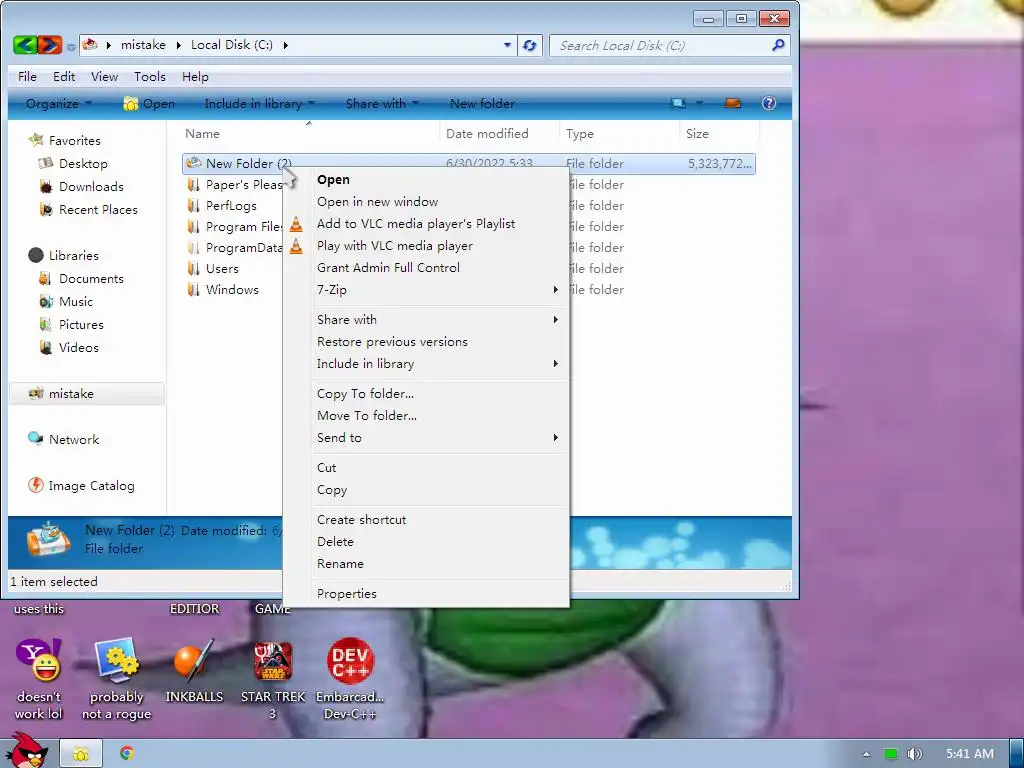Open the Documents library
Screen dimensions: 1024x768
tap(91, 279)
